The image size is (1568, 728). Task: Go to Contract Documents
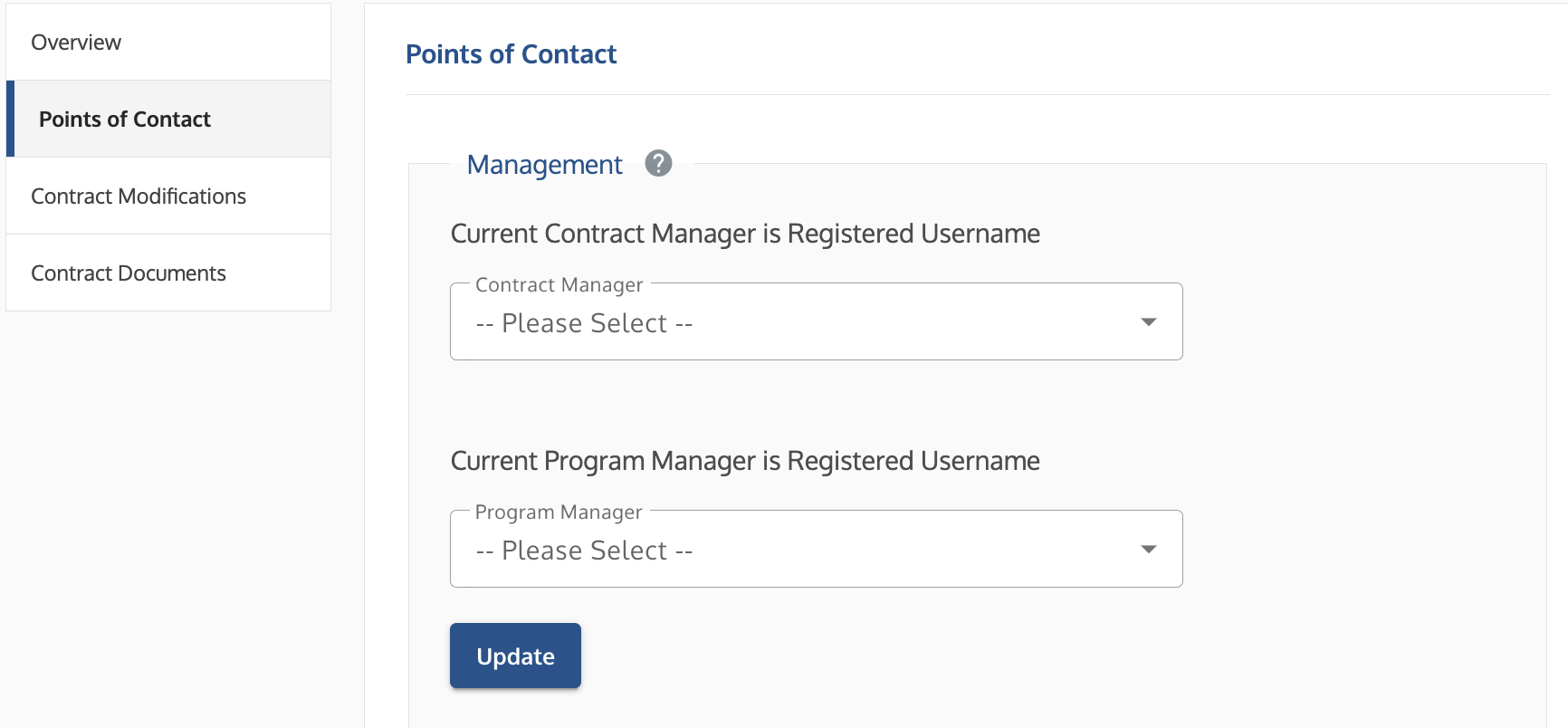pos(129,273)
